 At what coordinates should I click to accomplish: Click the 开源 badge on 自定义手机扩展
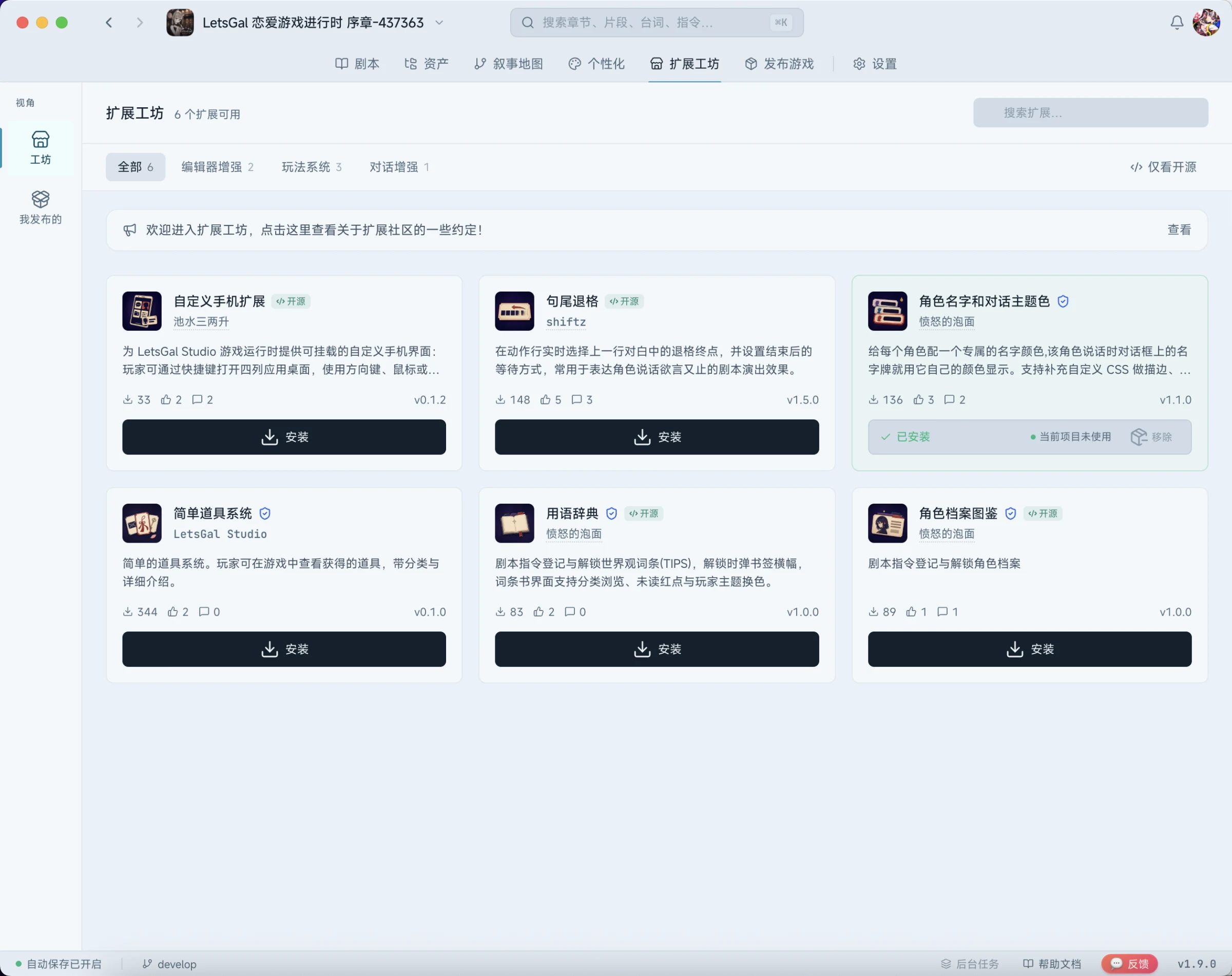pos(291,301)
